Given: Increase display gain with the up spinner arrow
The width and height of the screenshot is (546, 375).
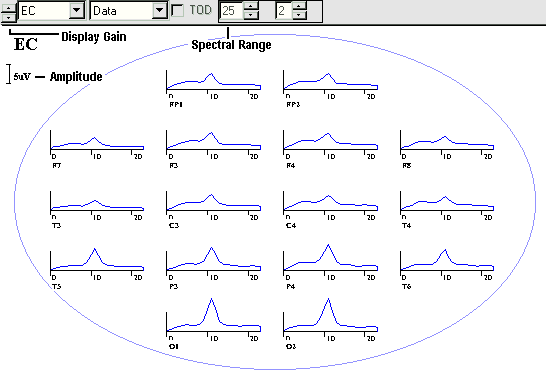Looking at the screenshot, I should pyautogui.click(x=8, y=7).
